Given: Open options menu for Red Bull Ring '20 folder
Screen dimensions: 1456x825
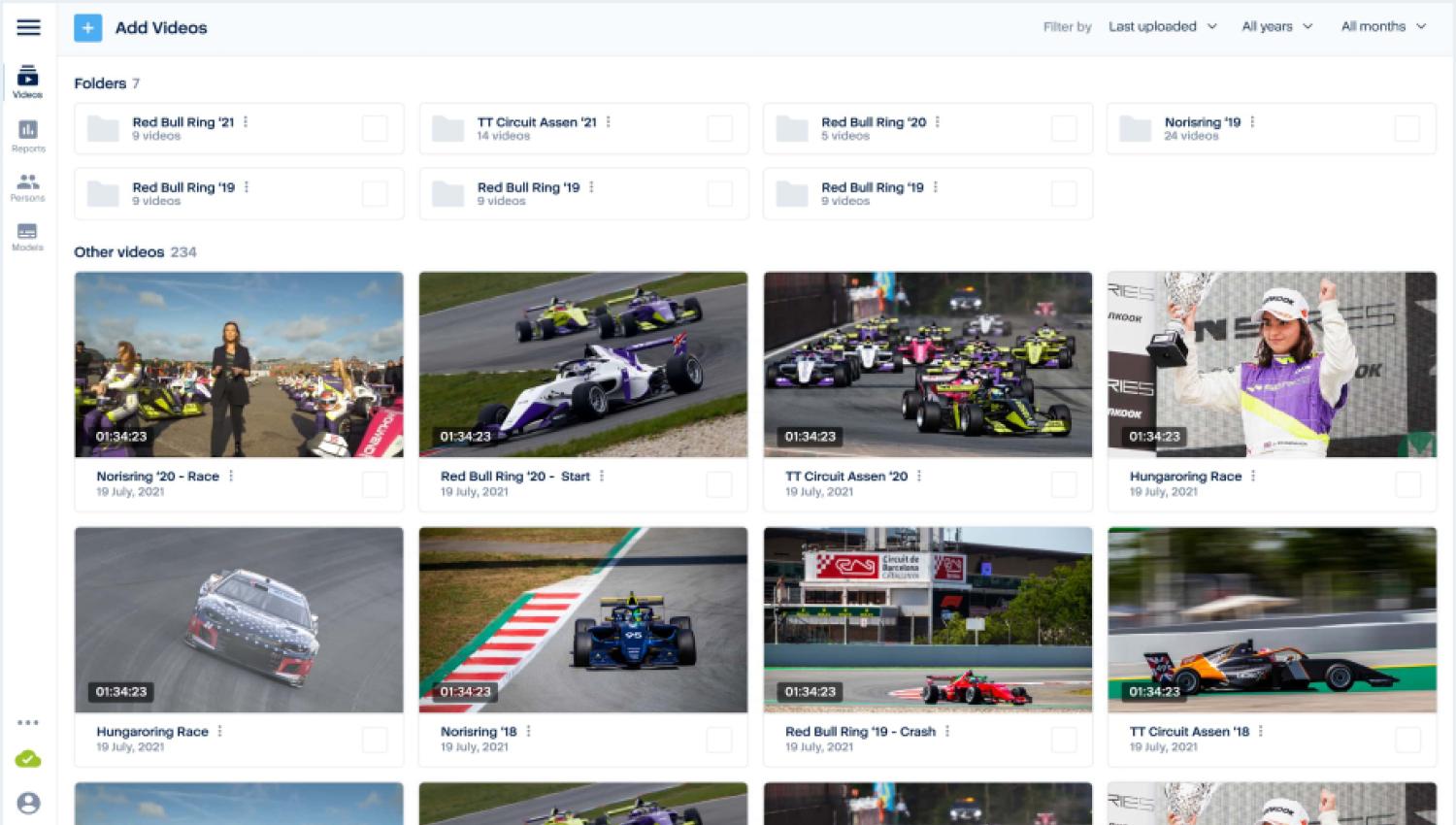Looking at the screenshot, I should tap(938, 122).
